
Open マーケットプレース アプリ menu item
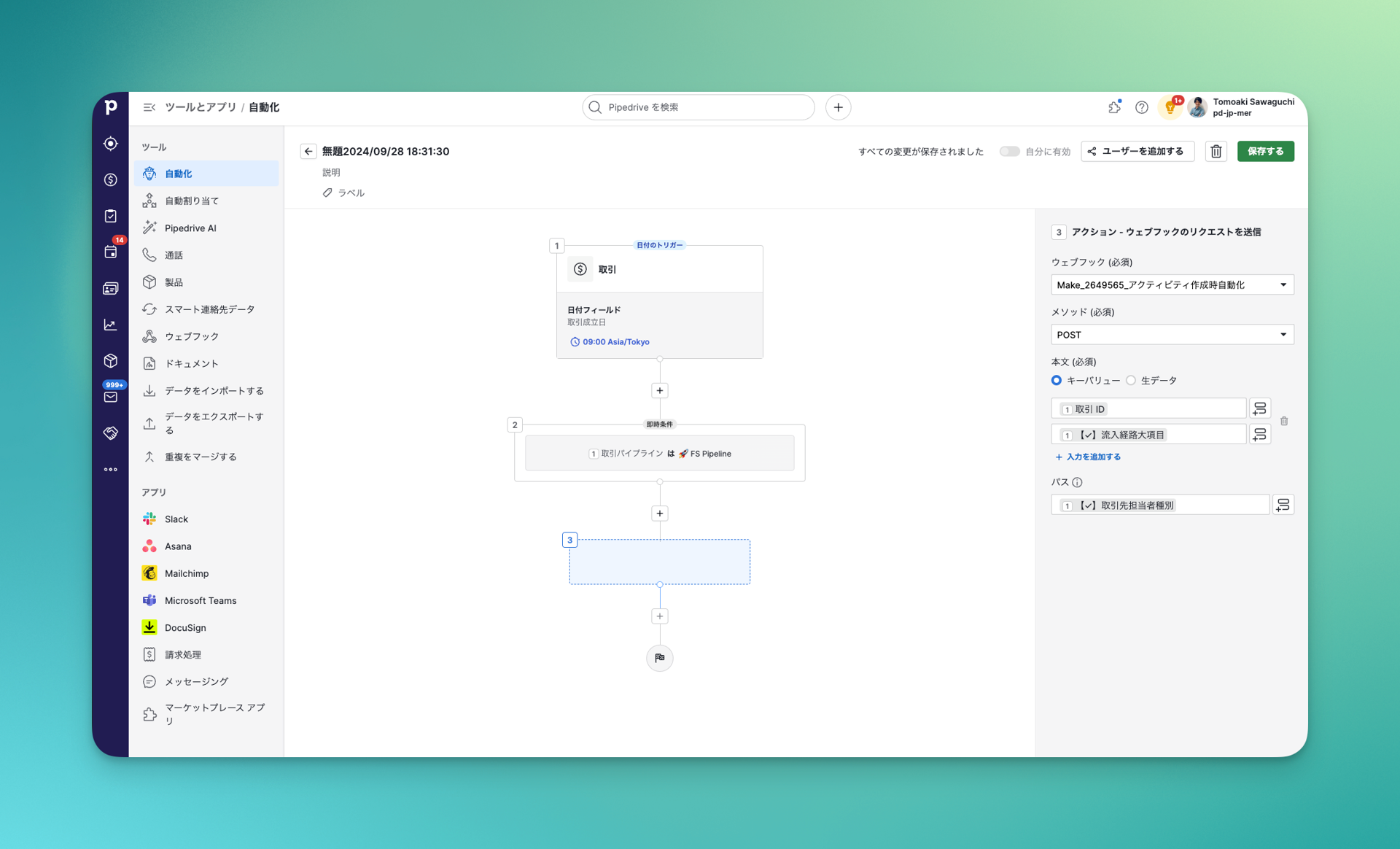(206, 714)
